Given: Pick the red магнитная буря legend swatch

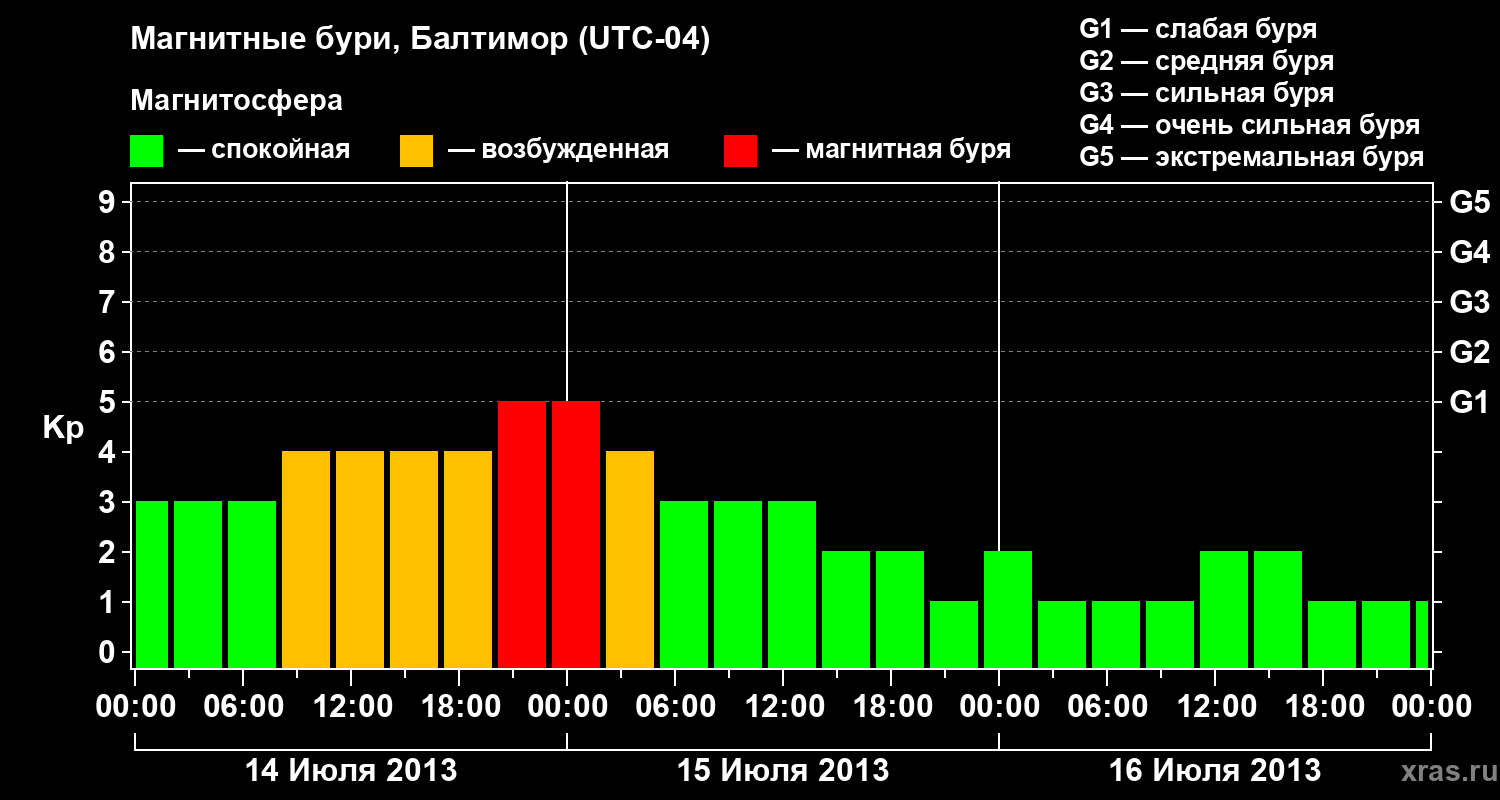Looking at the screenshot, I should [740, 151].
